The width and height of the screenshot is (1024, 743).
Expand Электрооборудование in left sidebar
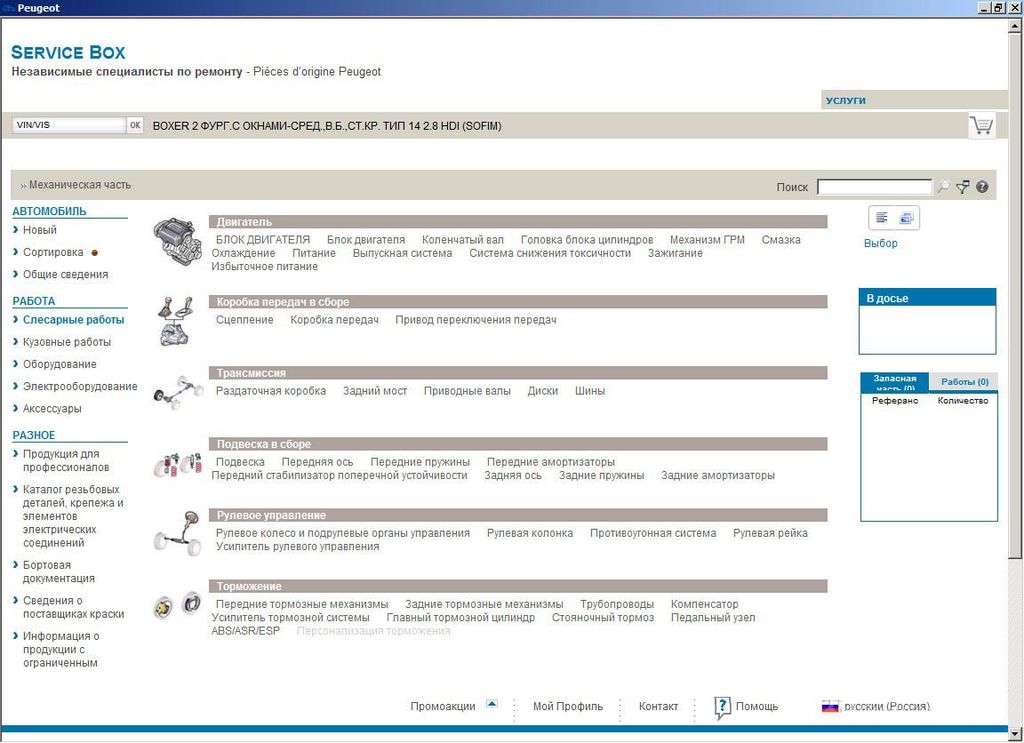(80, 386)
